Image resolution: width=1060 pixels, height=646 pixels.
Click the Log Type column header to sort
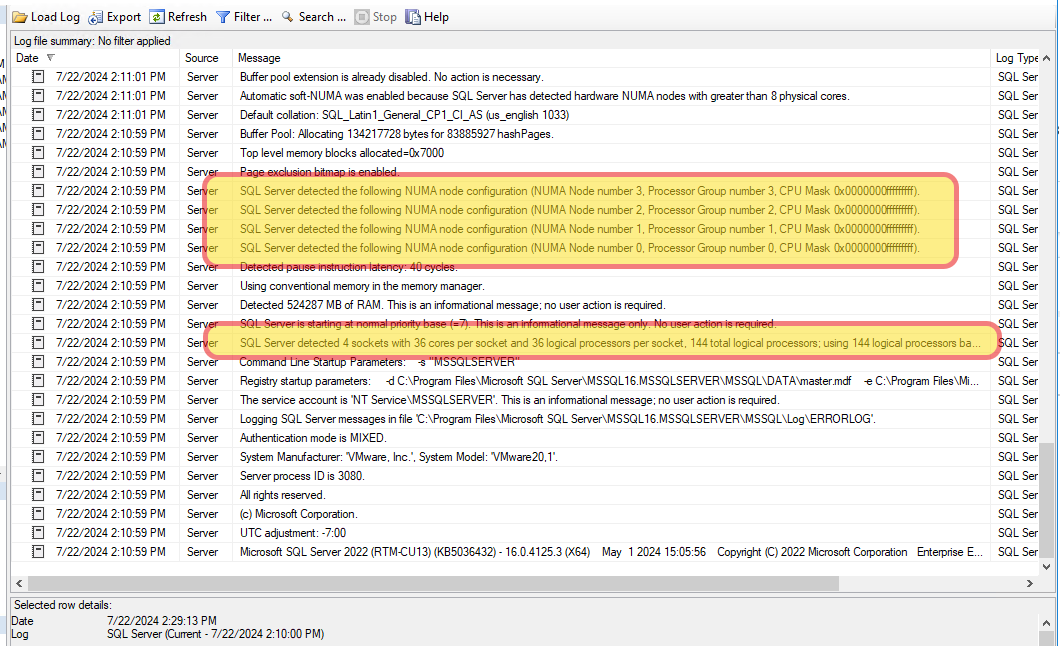click(1015, 57)
